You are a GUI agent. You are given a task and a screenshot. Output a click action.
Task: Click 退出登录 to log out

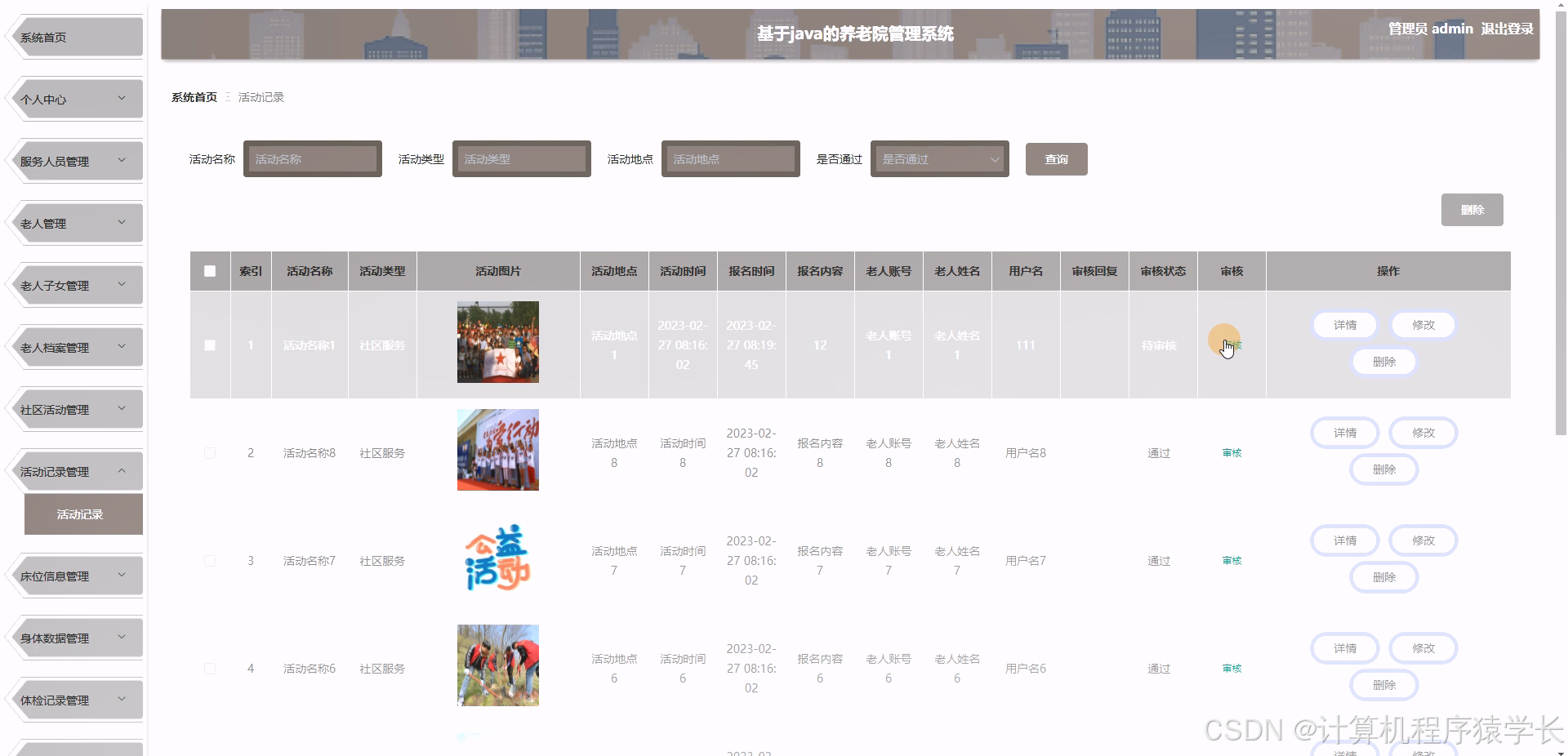pyautogui.click(x=1507, y=29)
